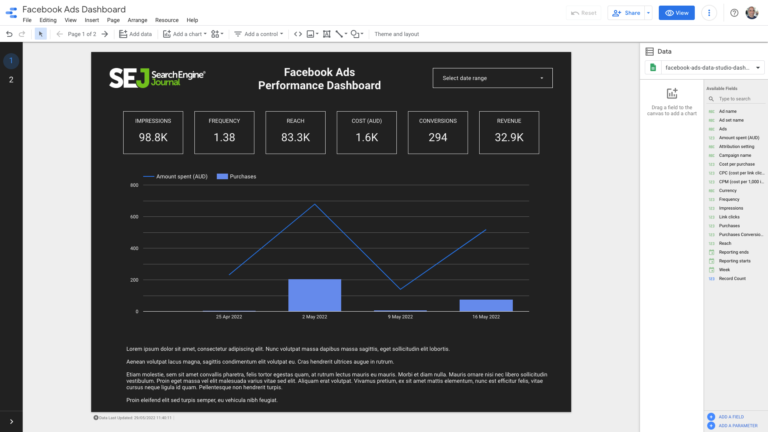Open the user account avatar
This screenshot has height=432, width=768.
click(x=752, y=13)
